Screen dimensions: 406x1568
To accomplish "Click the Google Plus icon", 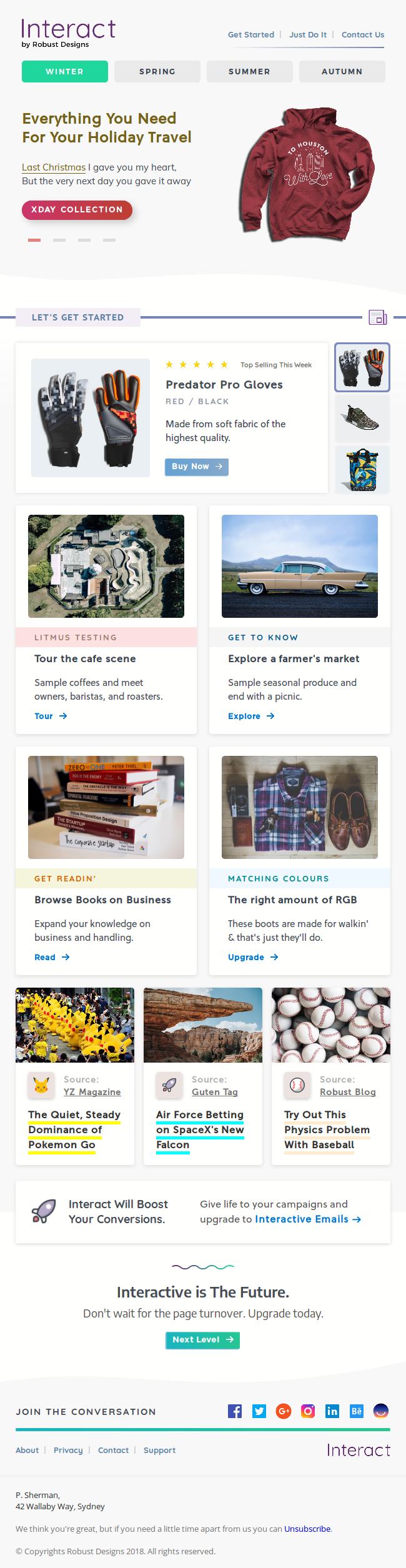I will click(x=284, y=1411).
